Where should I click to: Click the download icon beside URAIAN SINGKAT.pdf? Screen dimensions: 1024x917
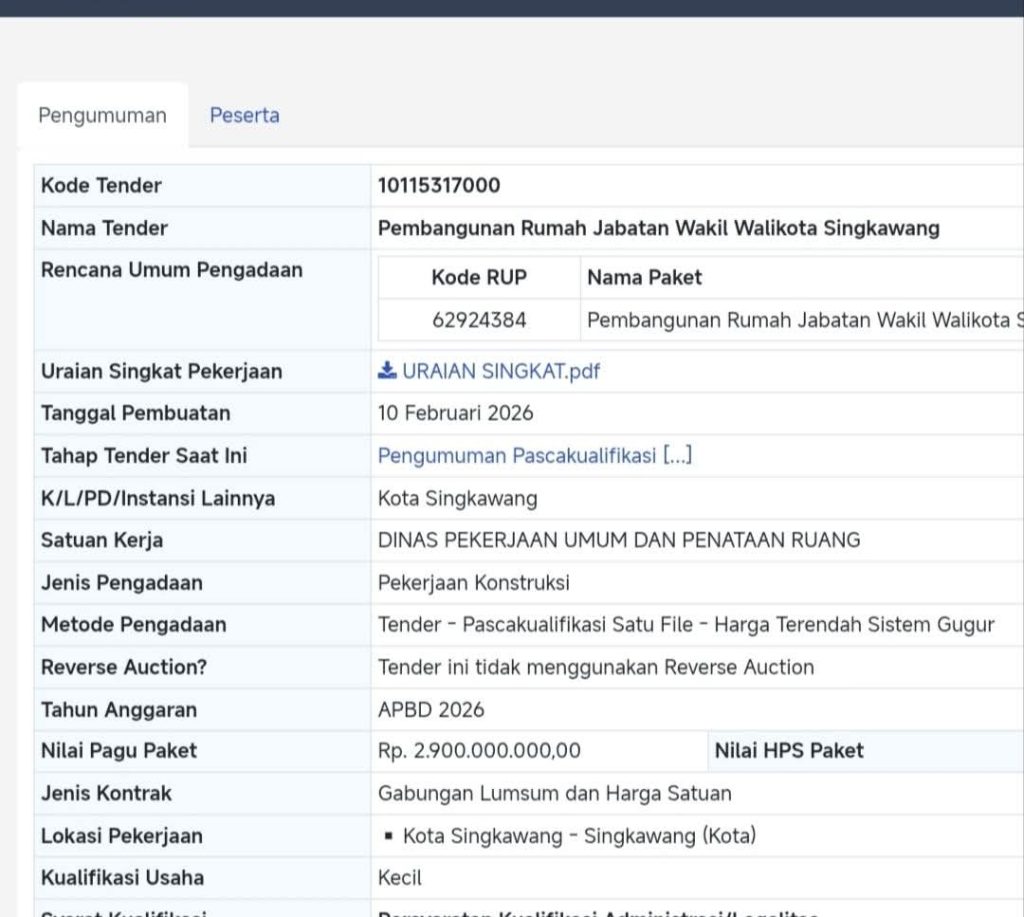pos(387,371)
